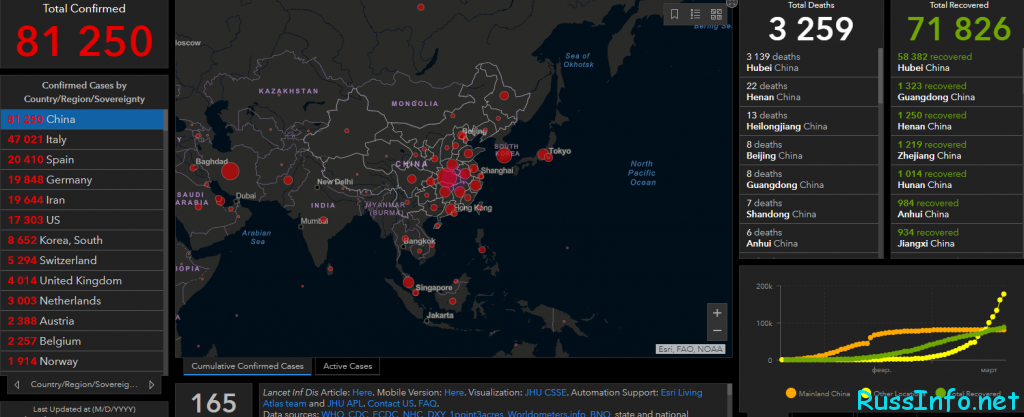
Task: Click the red bubble over South Korea
Action: [x=504, y=155]
